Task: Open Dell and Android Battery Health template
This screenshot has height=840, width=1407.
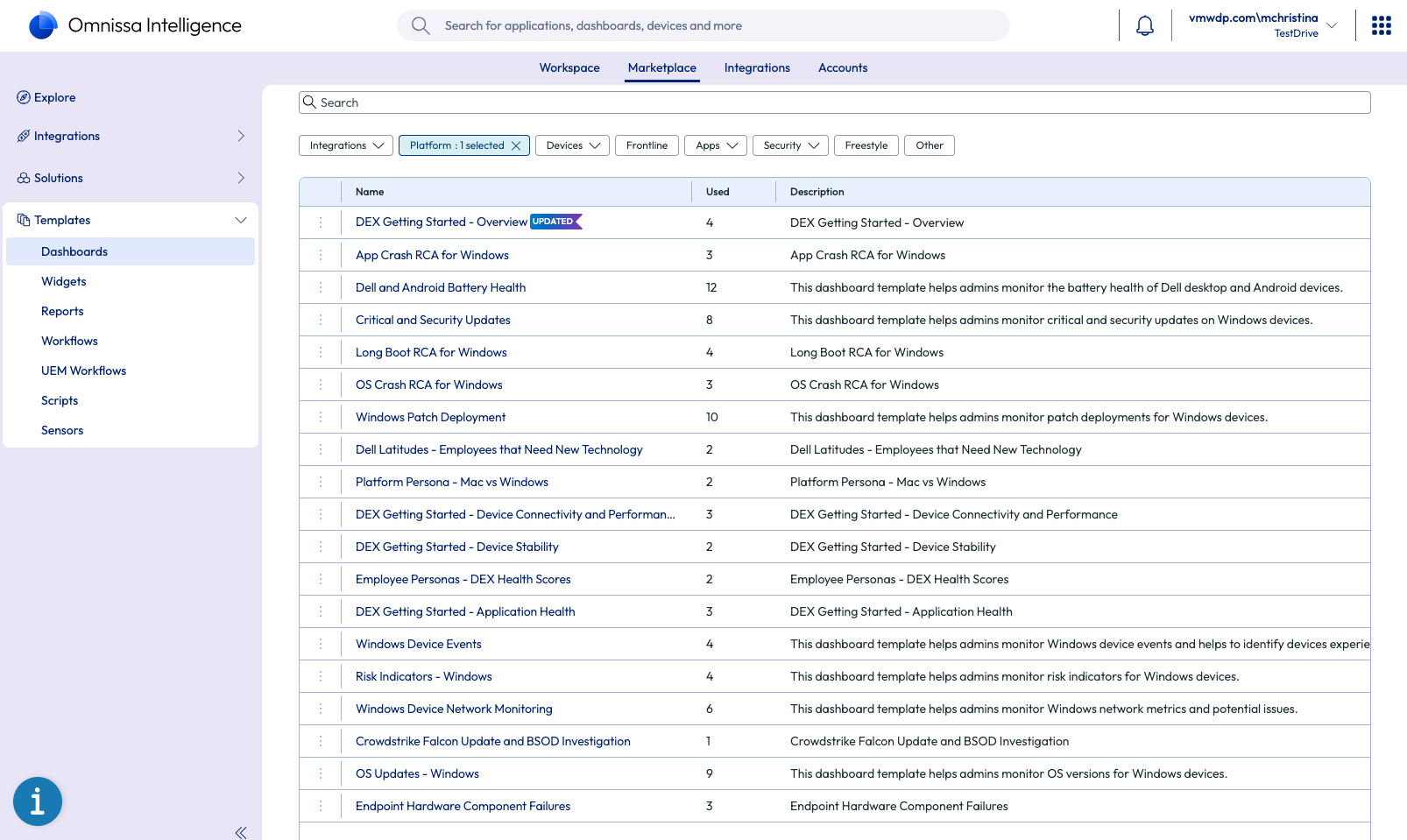Action: (x=441, y=287)
